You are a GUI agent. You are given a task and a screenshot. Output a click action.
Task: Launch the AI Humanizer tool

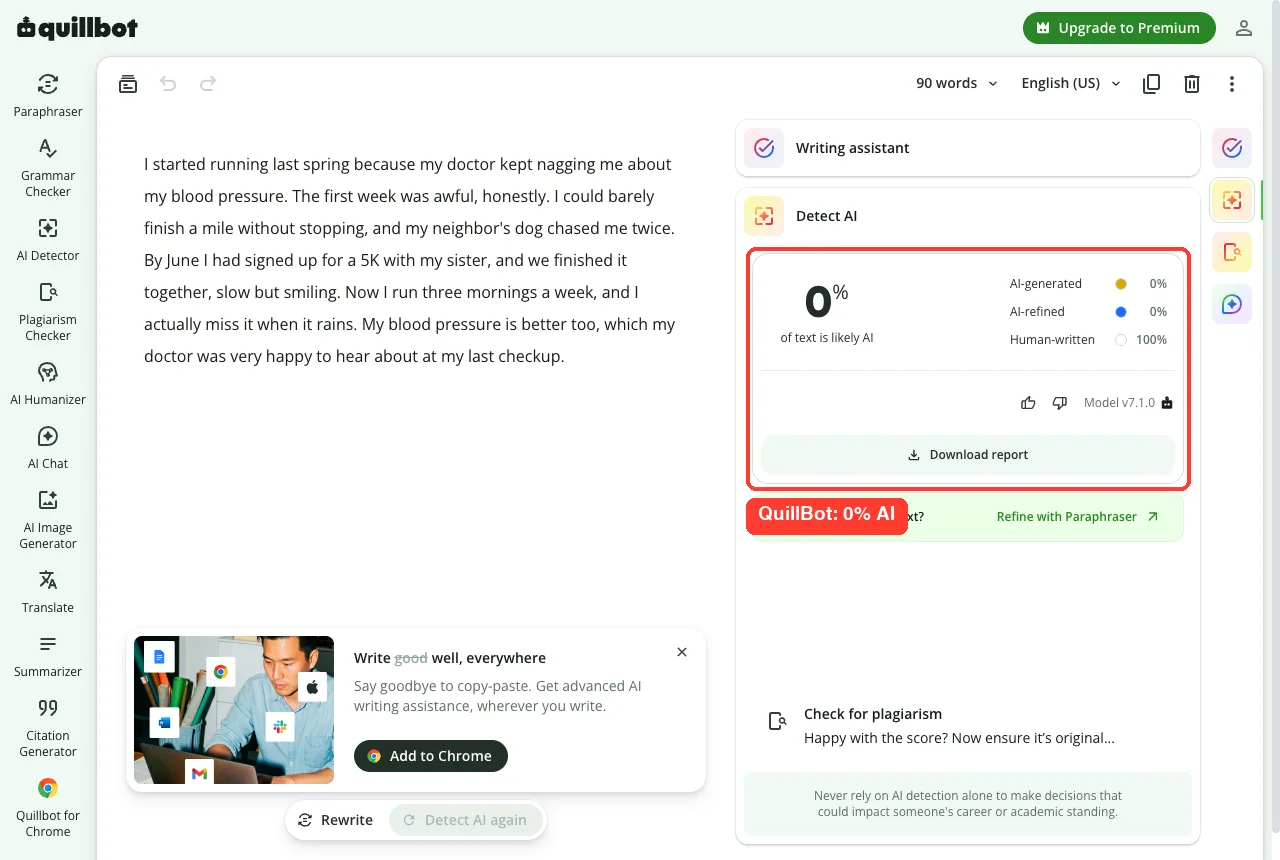tap(48, 383)
